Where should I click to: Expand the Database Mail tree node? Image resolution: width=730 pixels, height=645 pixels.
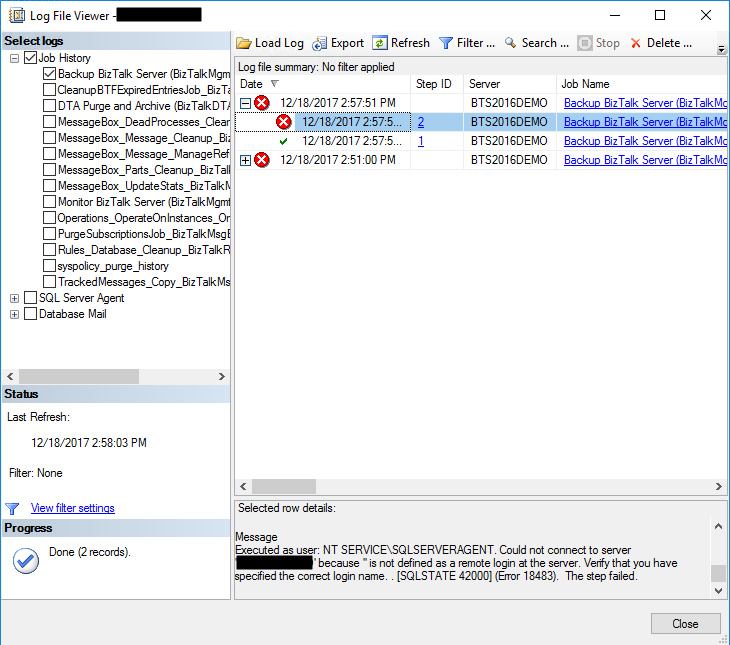[15, 314]
